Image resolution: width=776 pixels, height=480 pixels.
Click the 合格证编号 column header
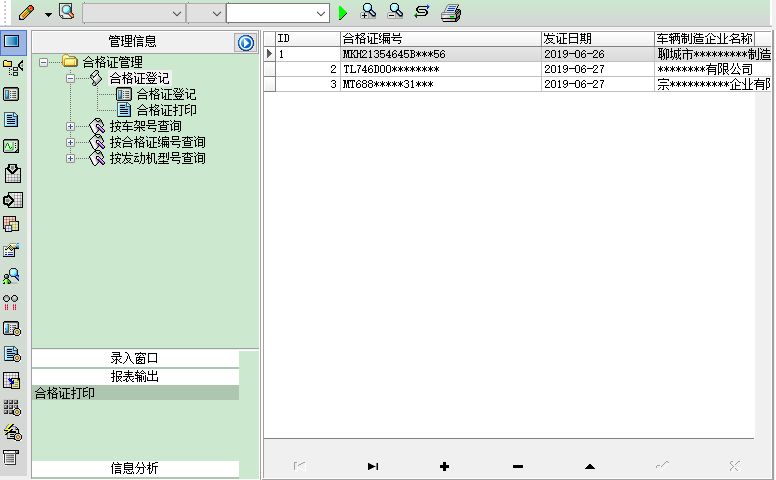pyautogui.click(x=440, y=39)
